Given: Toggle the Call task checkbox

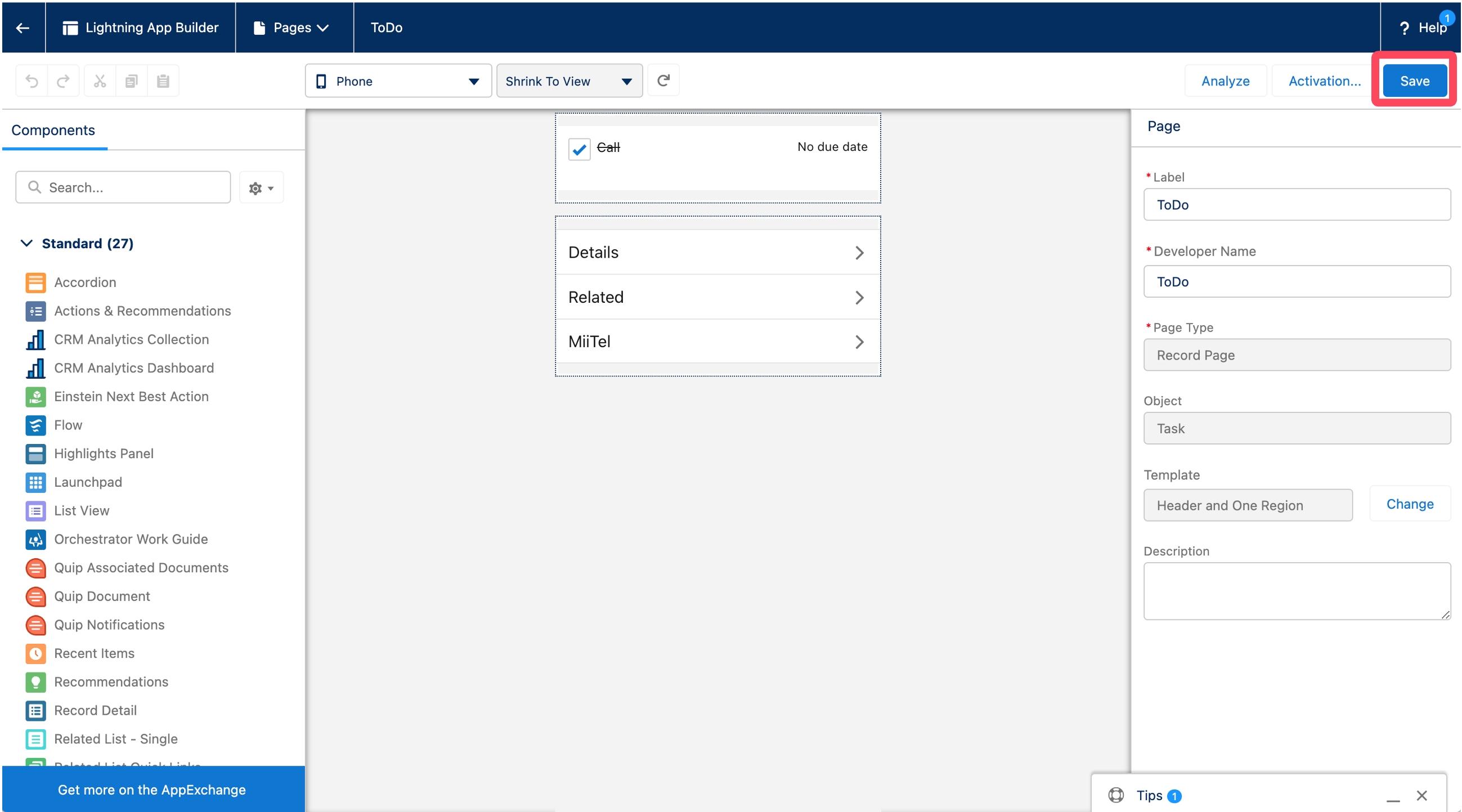Looking at the screenshot, I should pos(580,149).
